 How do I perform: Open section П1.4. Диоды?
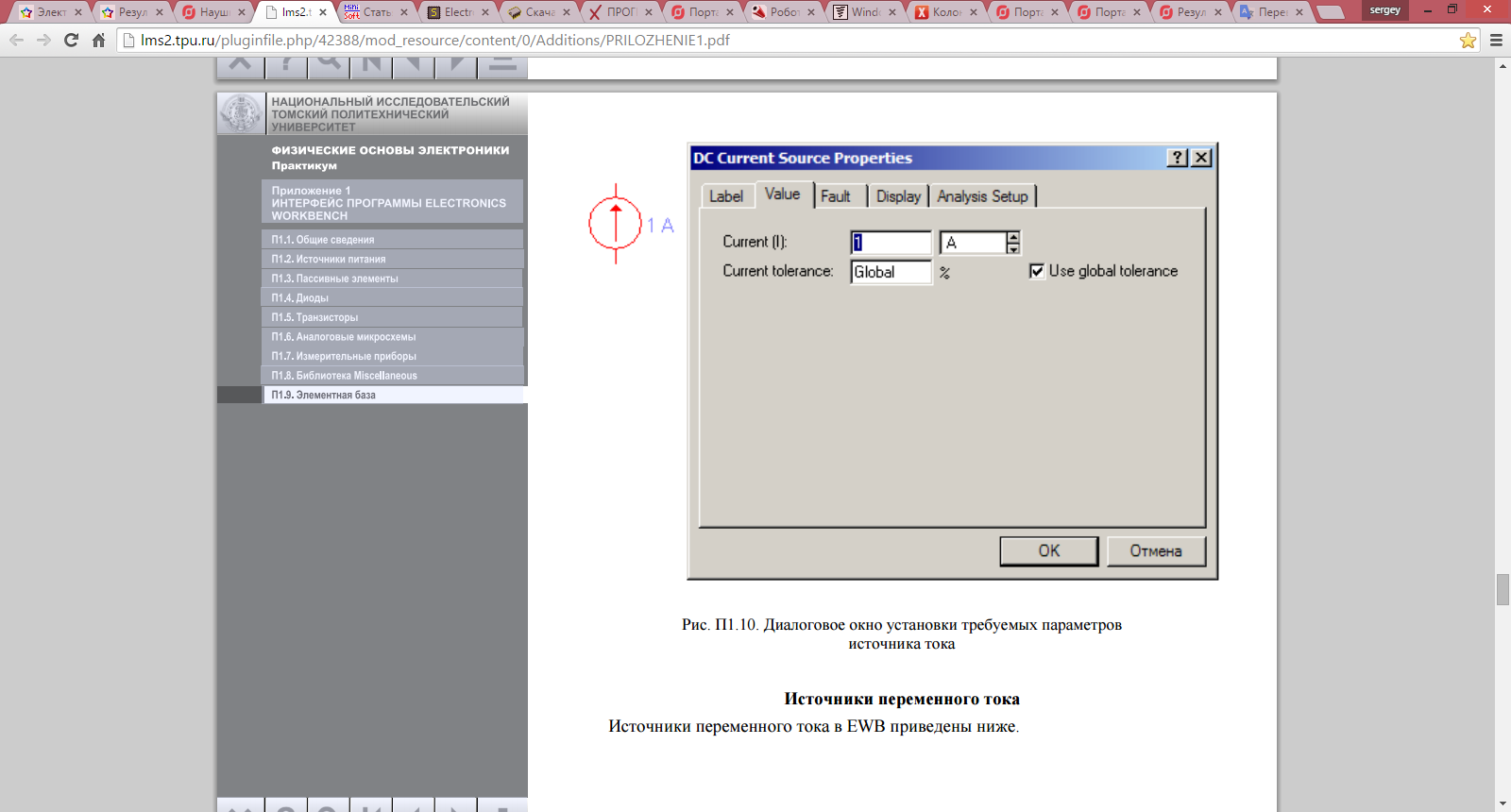pos(393,297)
